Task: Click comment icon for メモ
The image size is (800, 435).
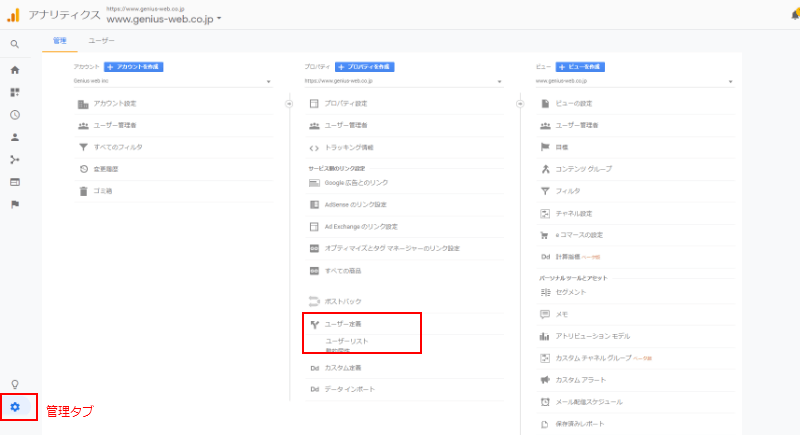Action: click(x=545, y=314)
